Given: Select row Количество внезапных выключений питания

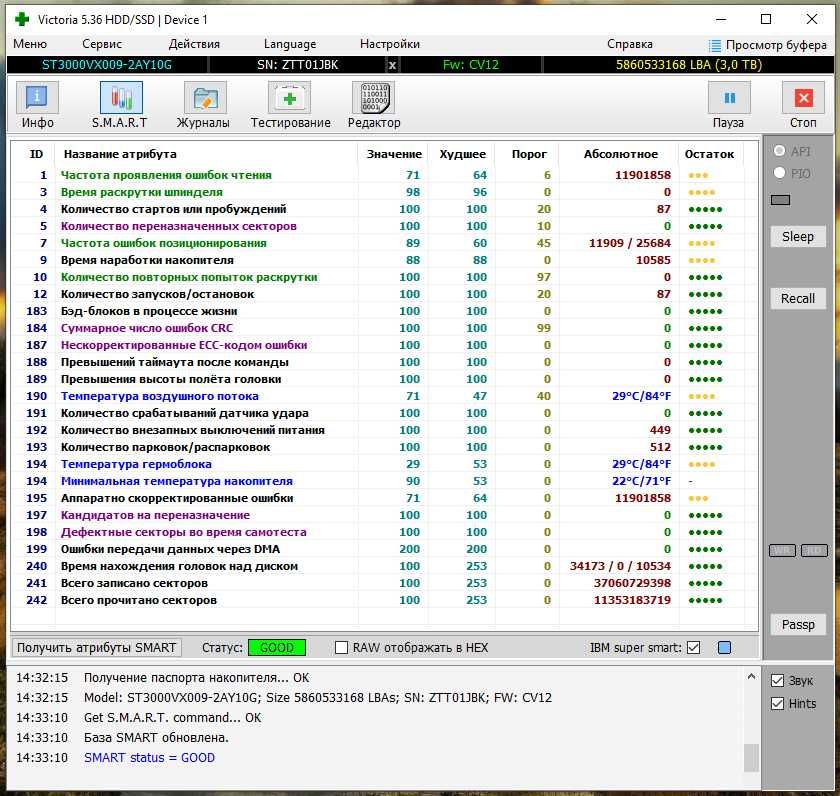Looking at the screenshot, I should [384, 430].
